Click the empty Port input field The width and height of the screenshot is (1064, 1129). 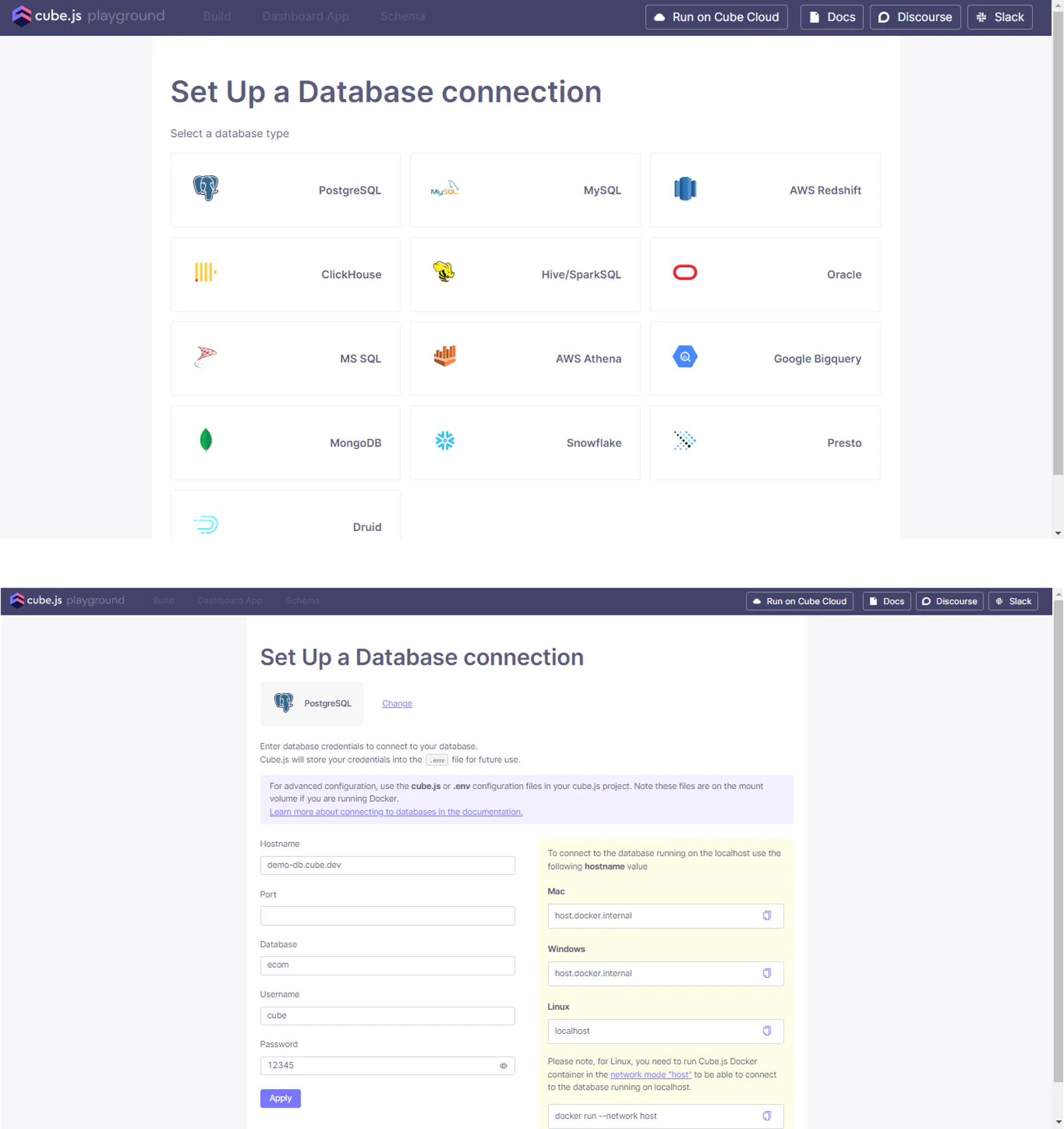(x=388, y=916)
